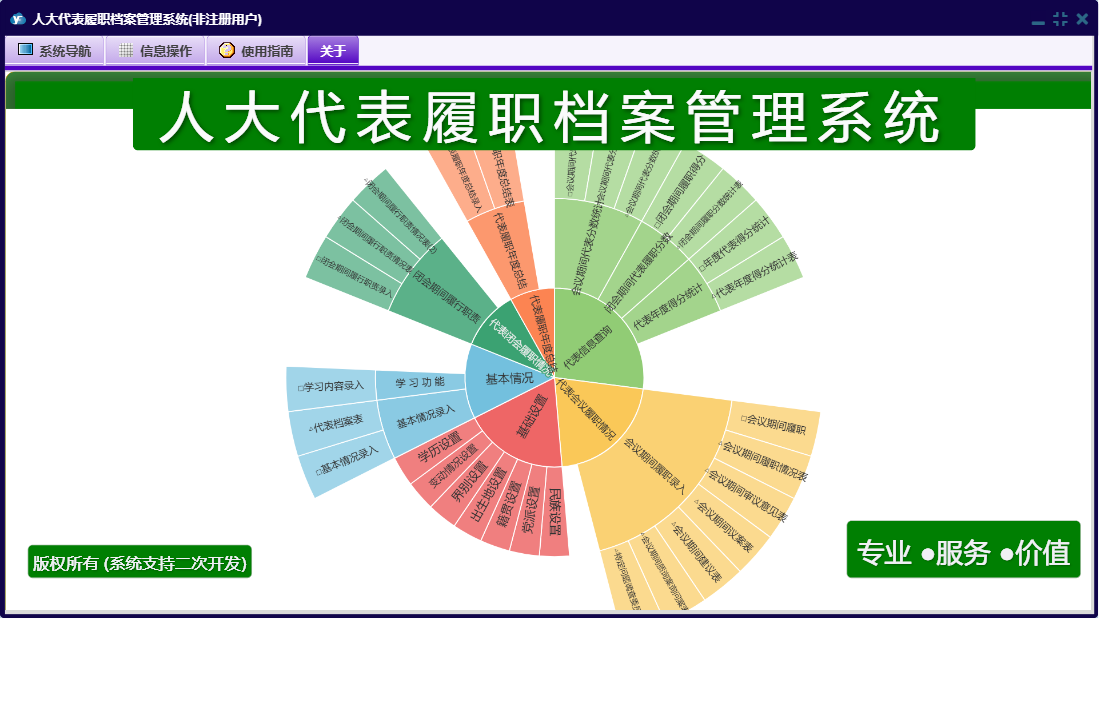Open the 民族设置 segment
Image resolution: width=1099 pixels, height=723 pixels.
coord(554,512)
